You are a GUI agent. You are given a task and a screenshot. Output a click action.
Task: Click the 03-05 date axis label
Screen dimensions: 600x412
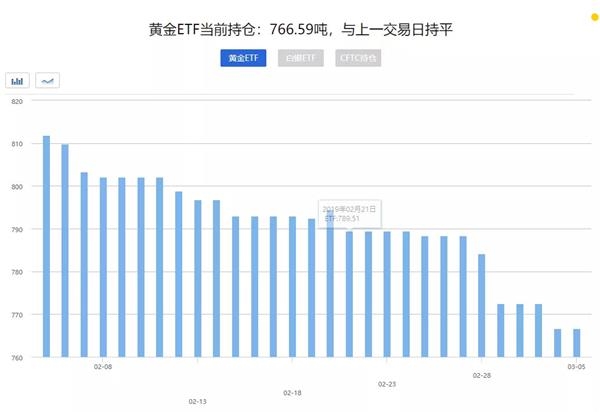(x=576, y=366)
